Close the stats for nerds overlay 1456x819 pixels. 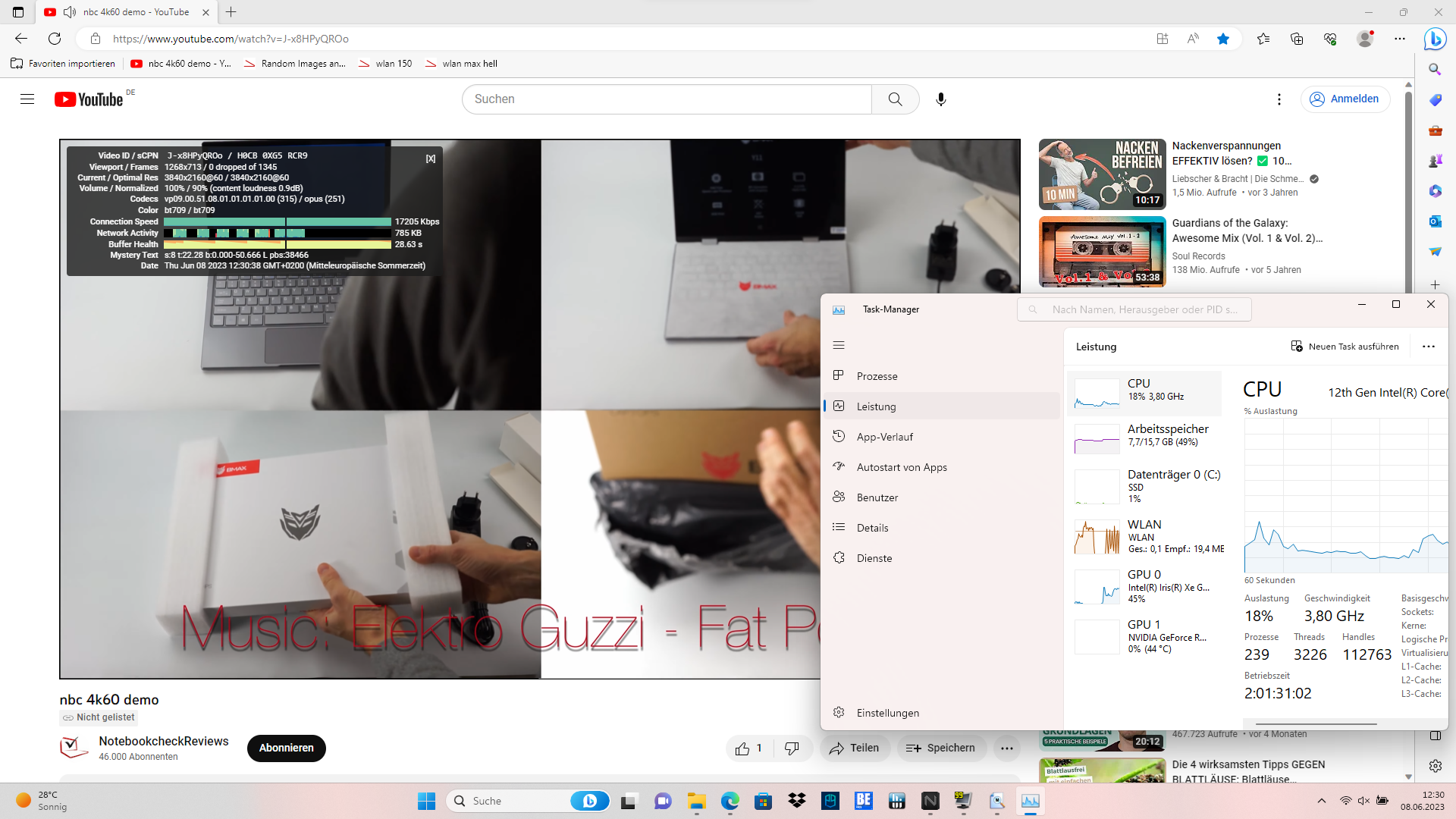click(x=431, y=158)
